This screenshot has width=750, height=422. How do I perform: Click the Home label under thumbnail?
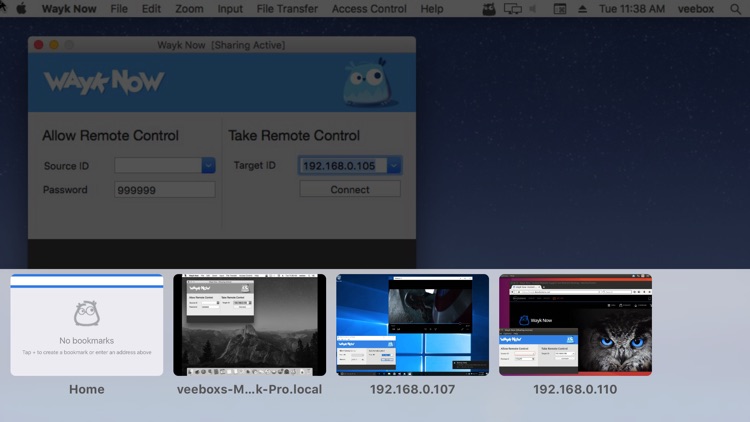point(87,389)
